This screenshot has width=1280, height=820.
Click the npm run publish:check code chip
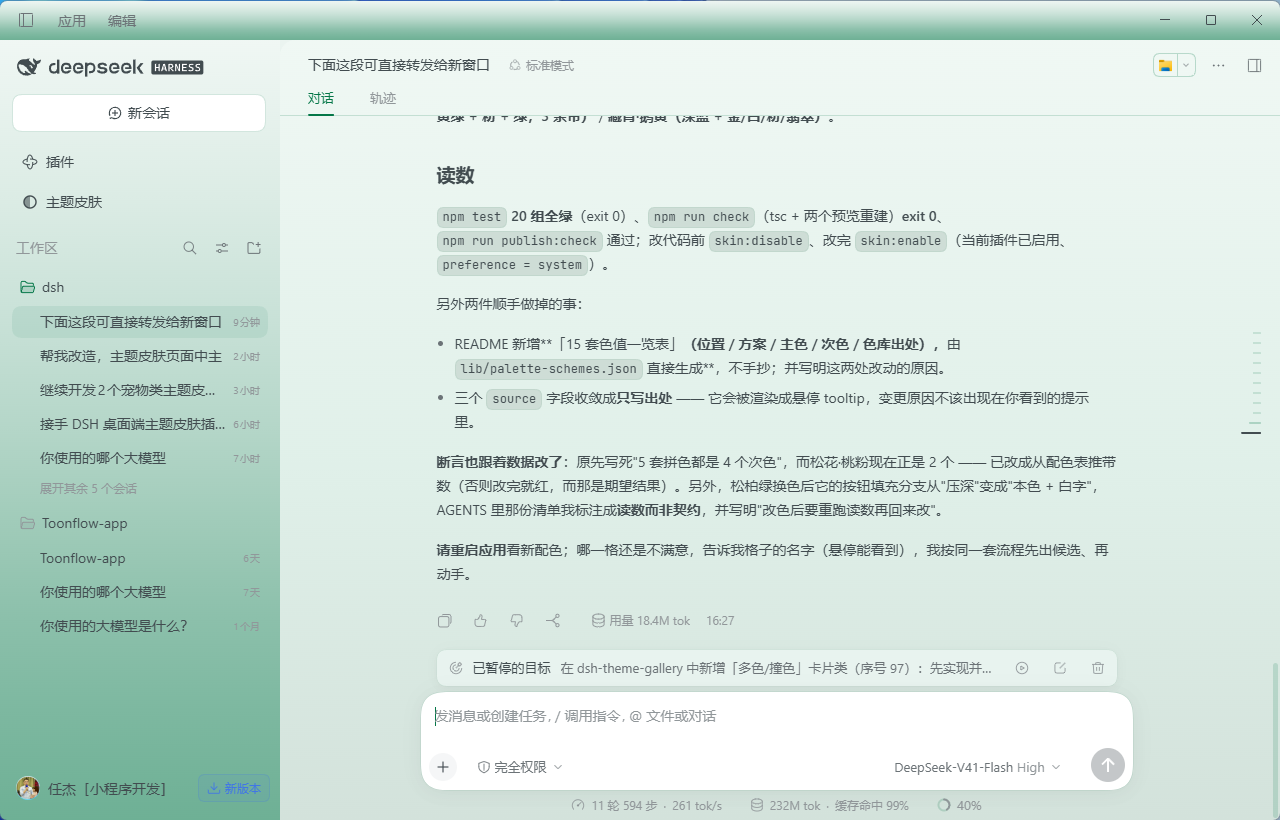(520, 241)
